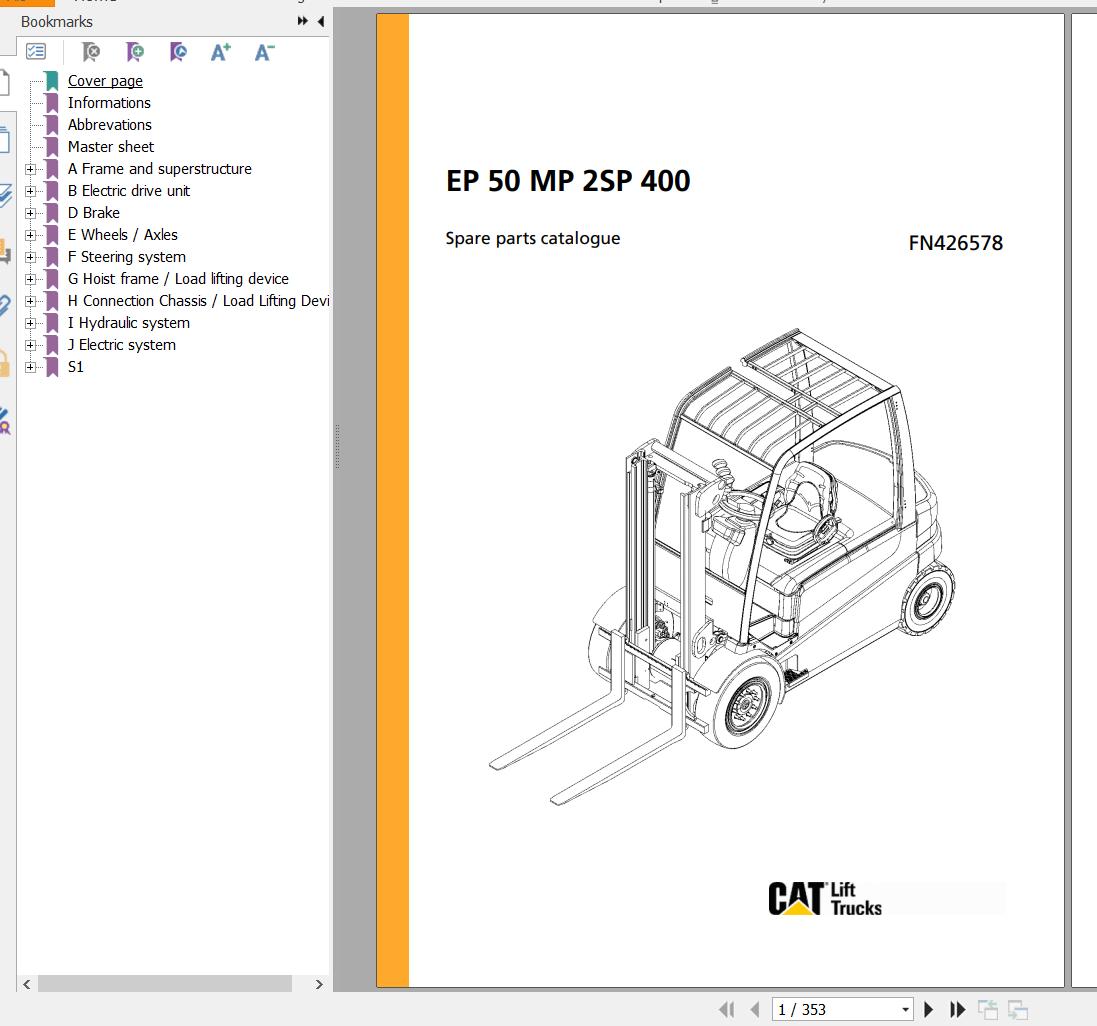This screenshot has height=1026, width=1097.
Task: Expand the D Brake bookmark
Action: point(30,213)
